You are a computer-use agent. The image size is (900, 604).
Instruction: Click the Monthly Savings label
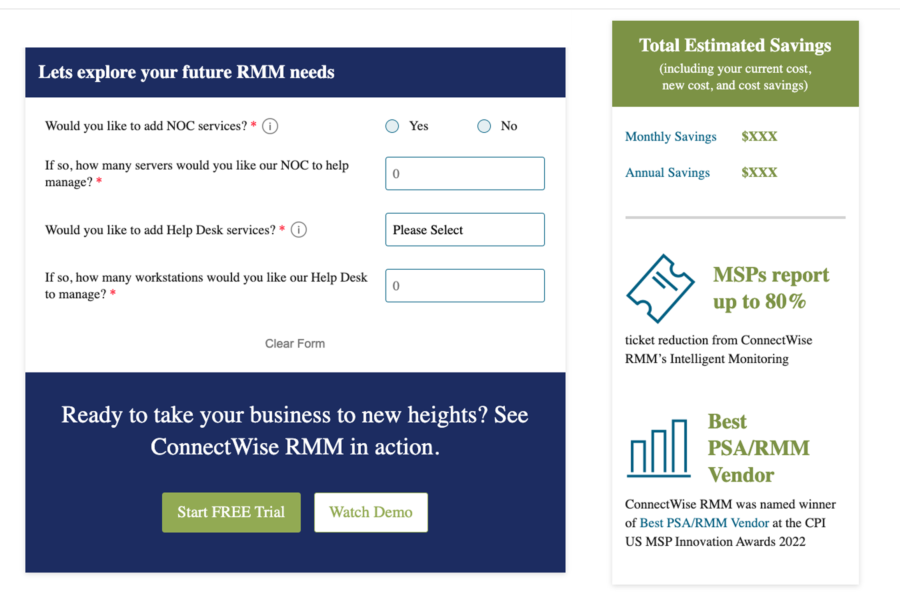pyautogui.click(x=670, y=137)
